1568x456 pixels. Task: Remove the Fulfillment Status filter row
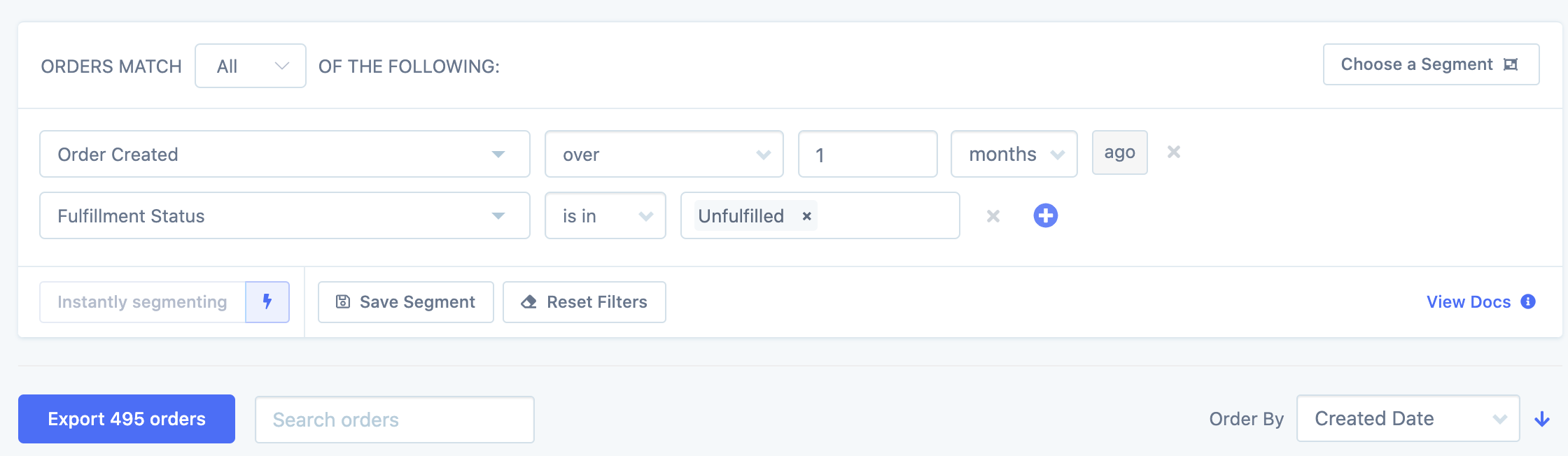(993, 217)
